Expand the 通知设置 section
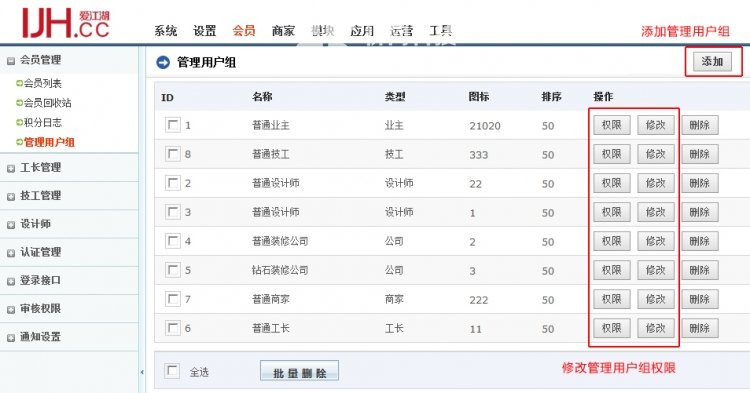The image size is (750, 393). tap(11, 338)
